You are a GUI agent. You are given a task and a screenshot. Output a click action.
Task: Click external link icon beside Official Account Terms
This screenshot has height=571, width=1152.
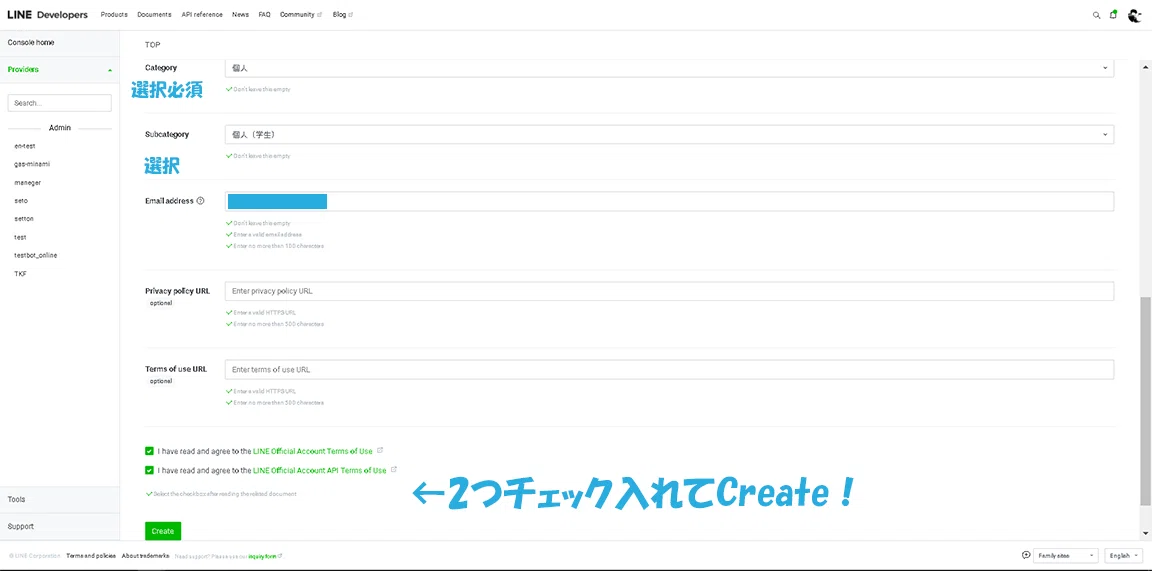point(380,450)
